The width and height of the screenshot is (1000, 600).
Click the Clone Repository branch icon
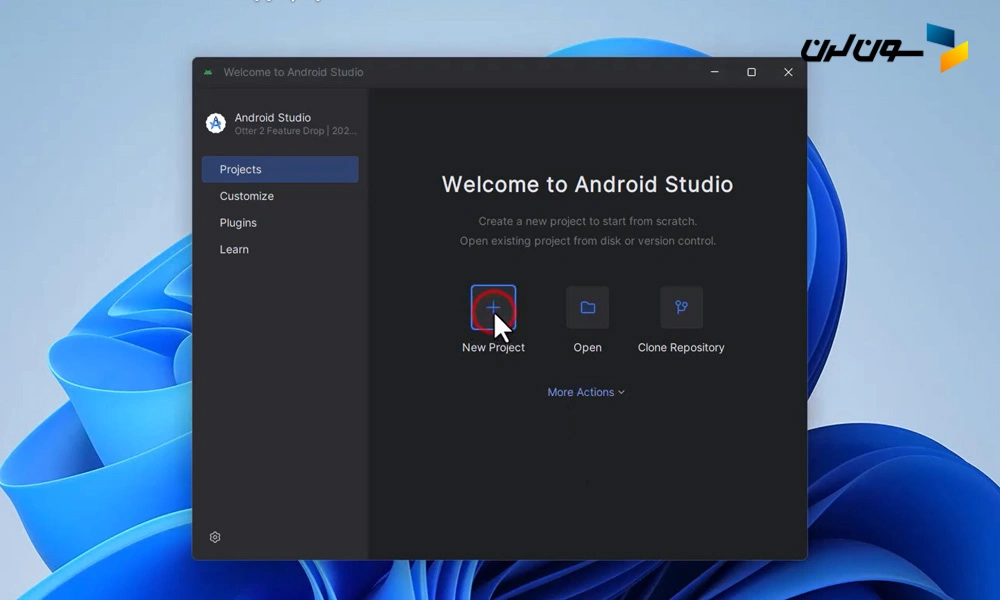point(681,308)
